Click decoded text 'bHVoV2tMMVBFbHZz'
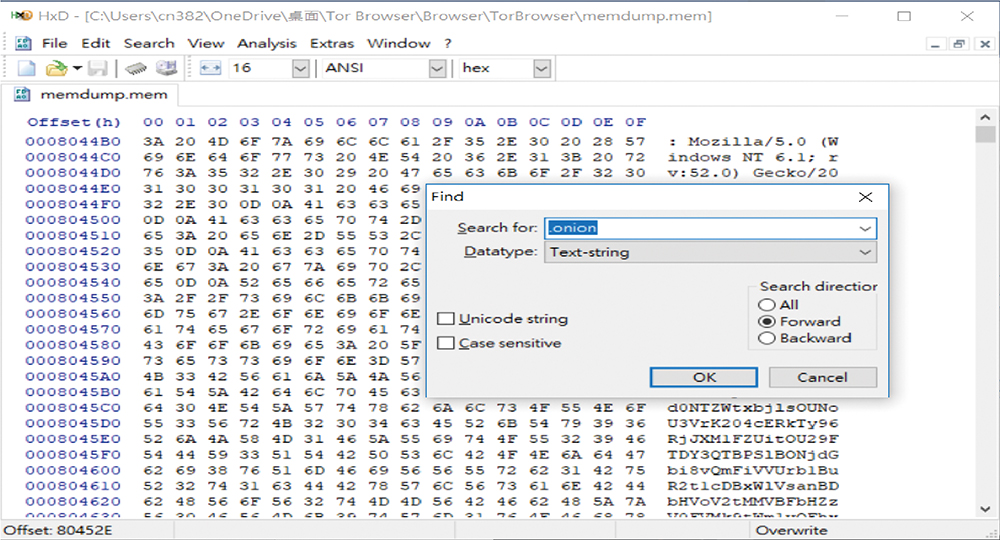Viewport: 1000px width, 540px height. tap(753, 502)
